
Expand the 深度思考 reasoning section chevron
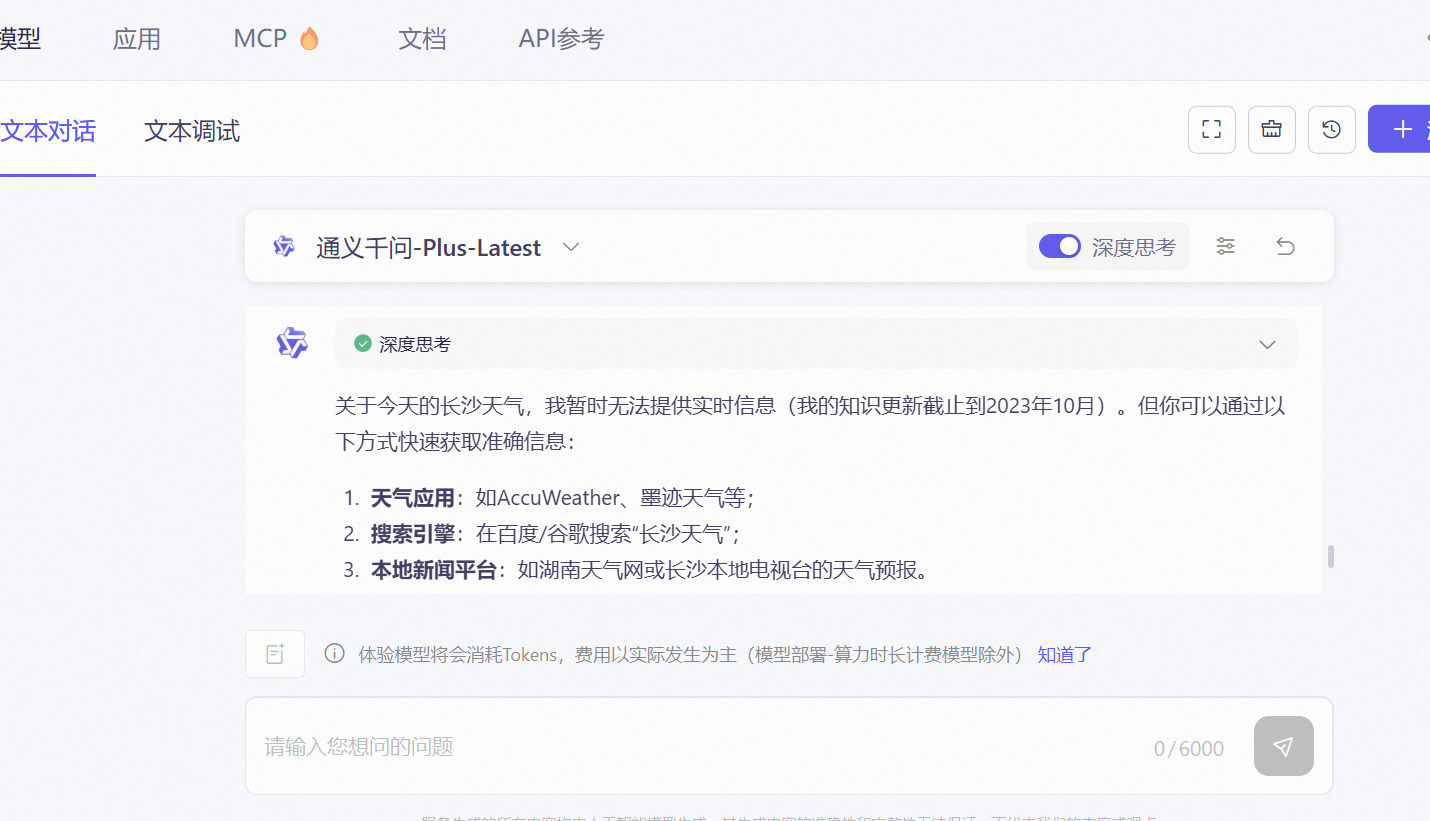pyautogui.click(x=1267, y=344)
